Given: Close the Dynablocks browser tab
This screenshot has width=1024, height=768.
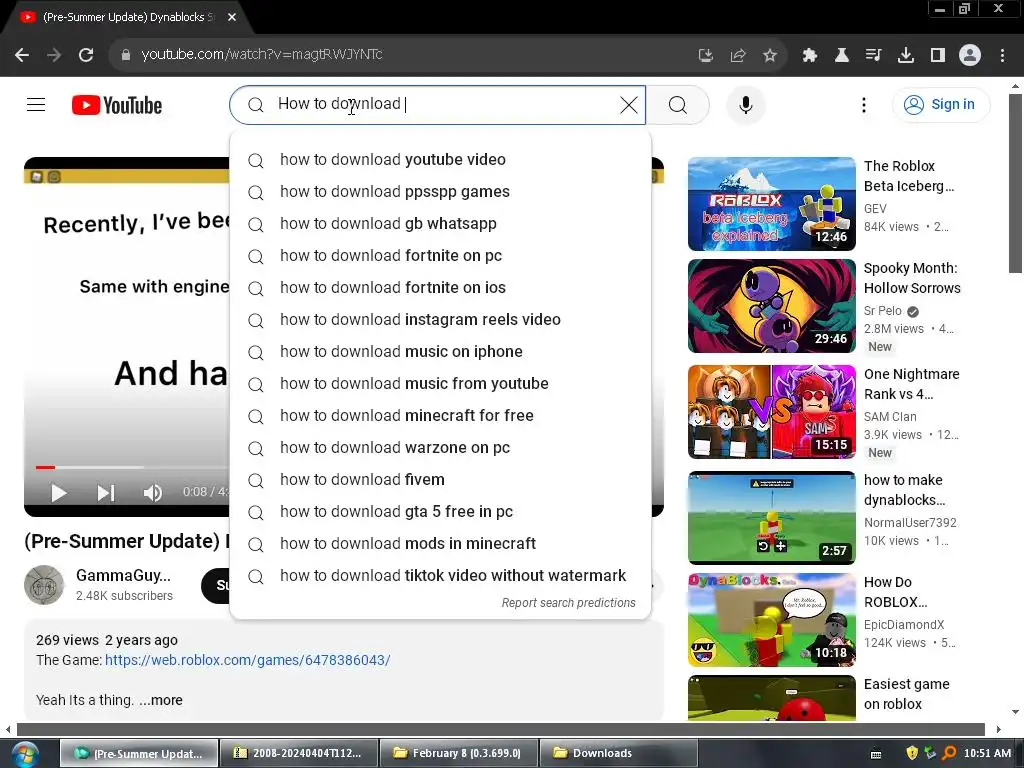Looking at the screenshot, I should tap(232, 17).
